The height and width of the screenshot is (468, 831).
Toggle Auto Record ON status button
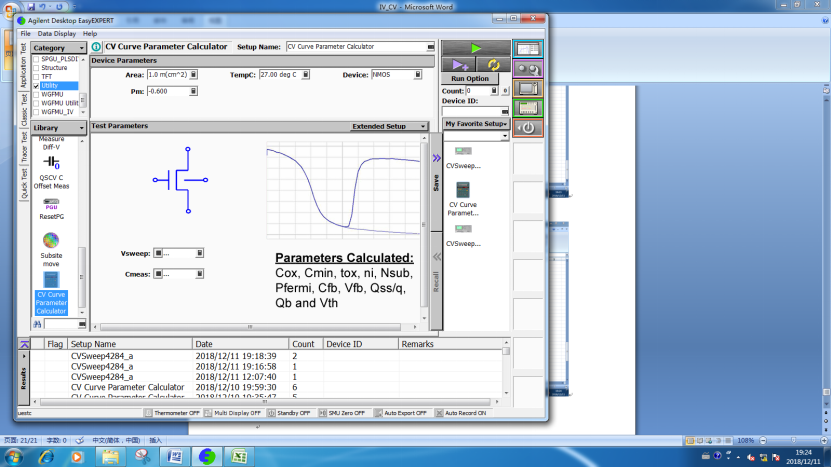click(x=461, y=413)
